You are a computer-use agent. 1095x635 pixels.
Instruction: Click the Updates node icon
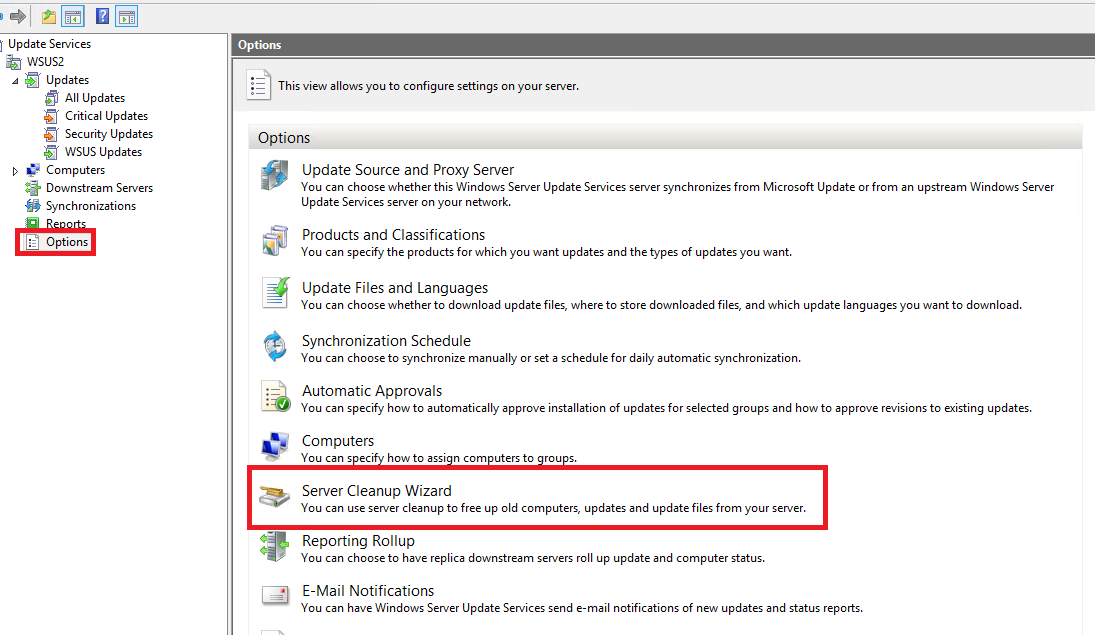(32, 80)
